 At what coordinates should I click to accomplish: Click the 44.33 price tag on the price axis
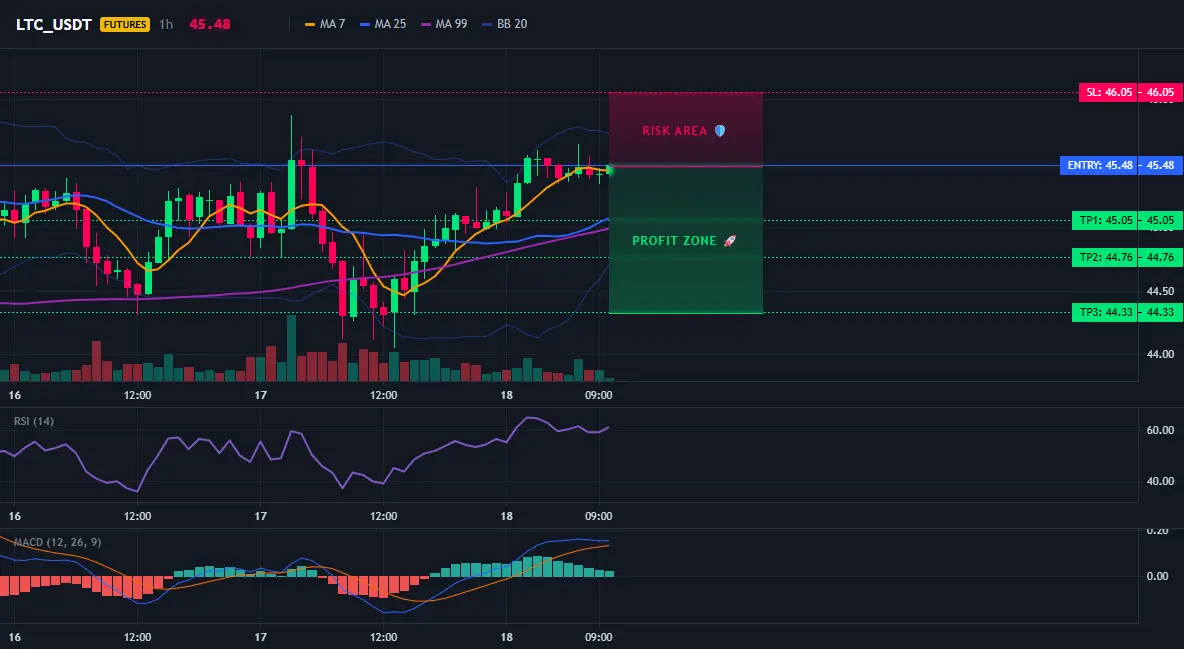click(1161, 312)
